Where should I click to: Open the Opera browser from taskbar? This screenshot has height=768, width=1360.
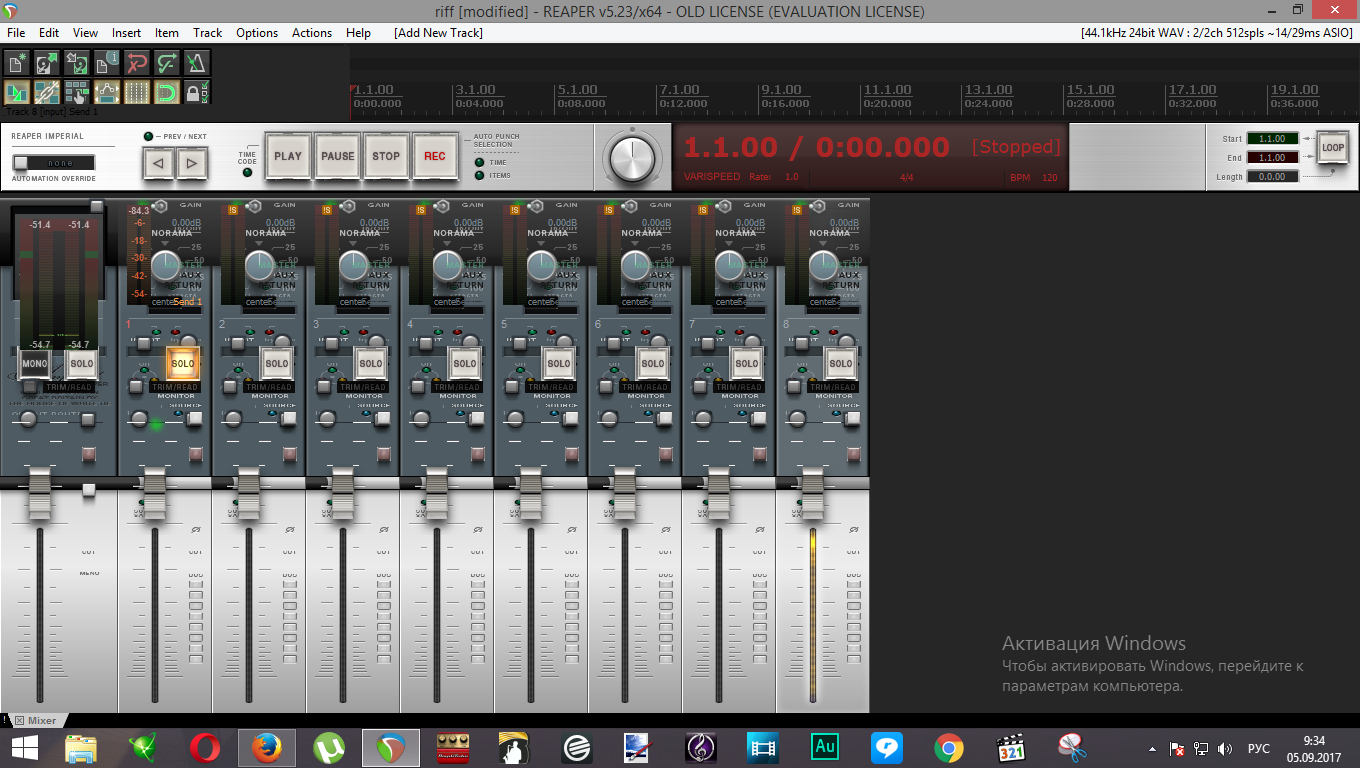tap(205, 747)
